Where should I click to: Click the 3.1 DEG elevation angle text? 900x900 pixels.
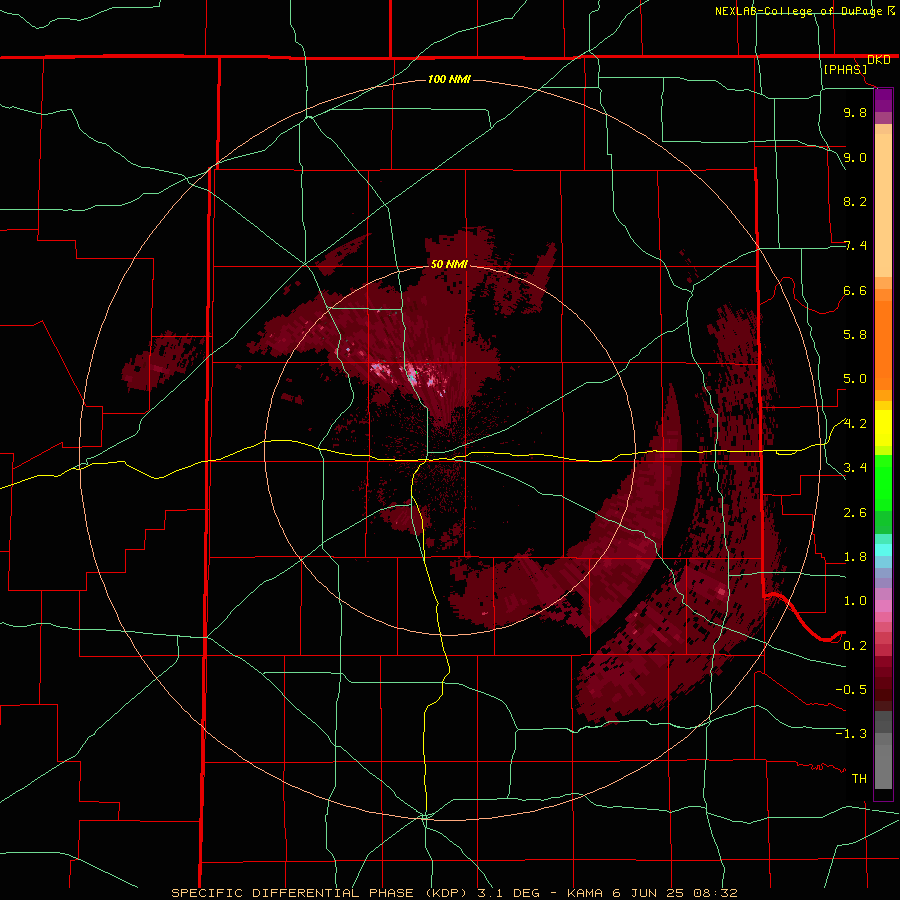507,893
